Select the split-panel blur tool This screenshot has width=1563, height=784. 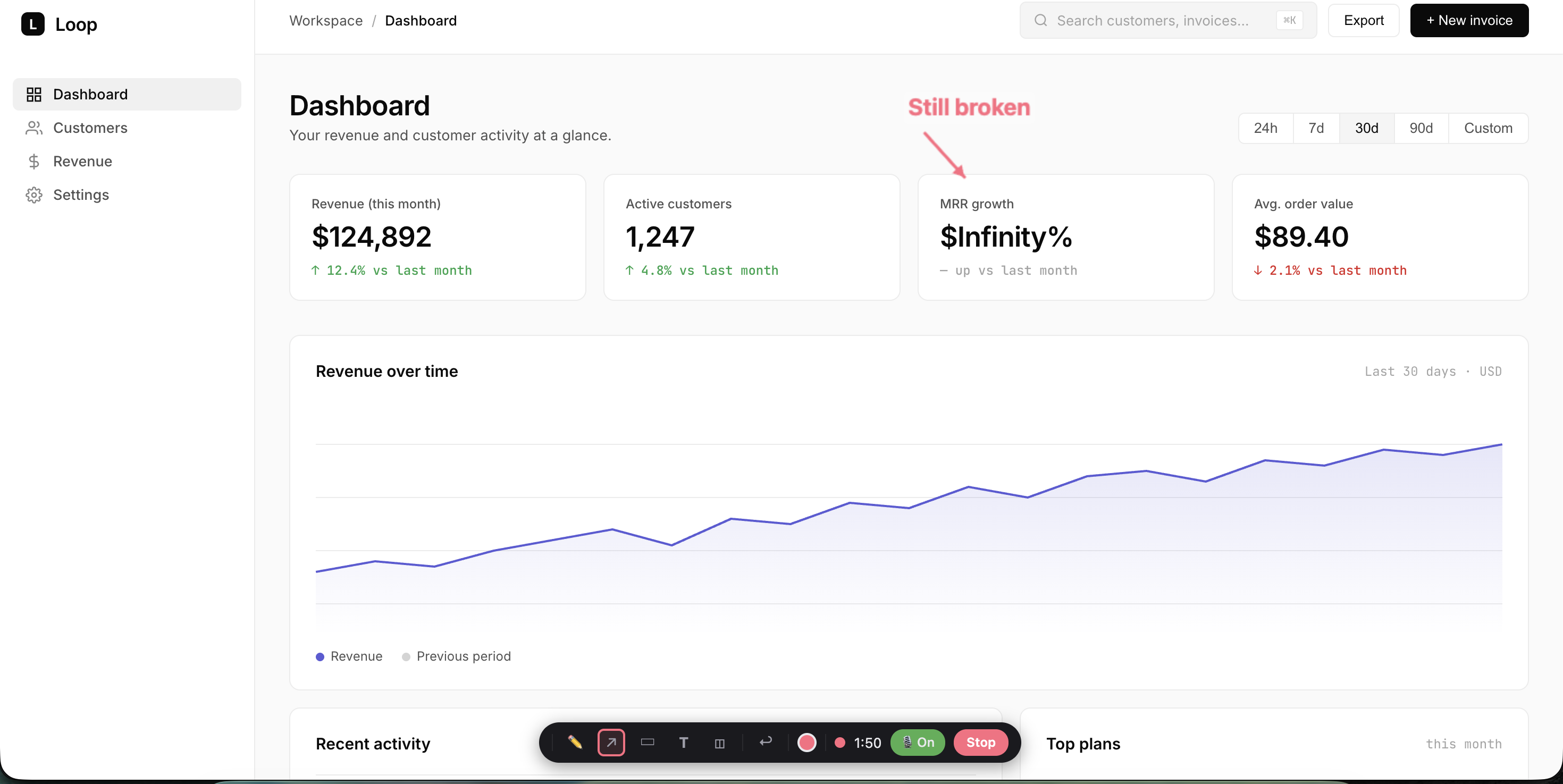click(x=720, y=743)
